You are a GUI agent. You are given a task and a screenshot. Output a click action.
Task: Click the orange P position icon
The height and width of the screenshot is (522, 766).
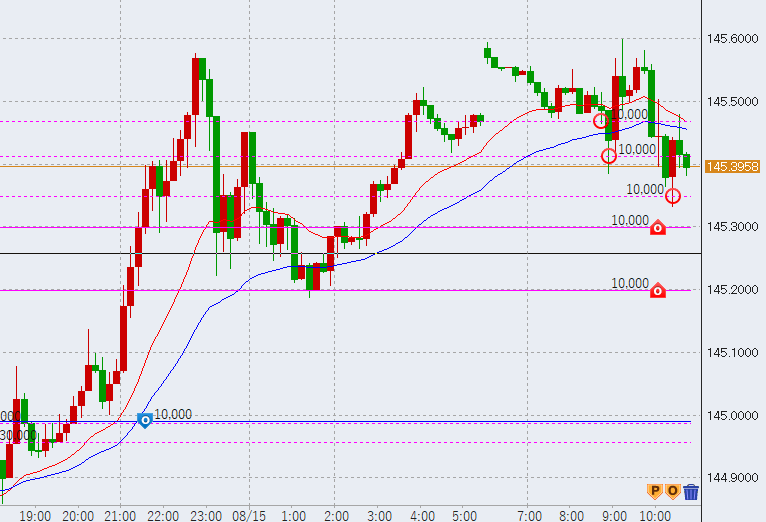point(656,491)
